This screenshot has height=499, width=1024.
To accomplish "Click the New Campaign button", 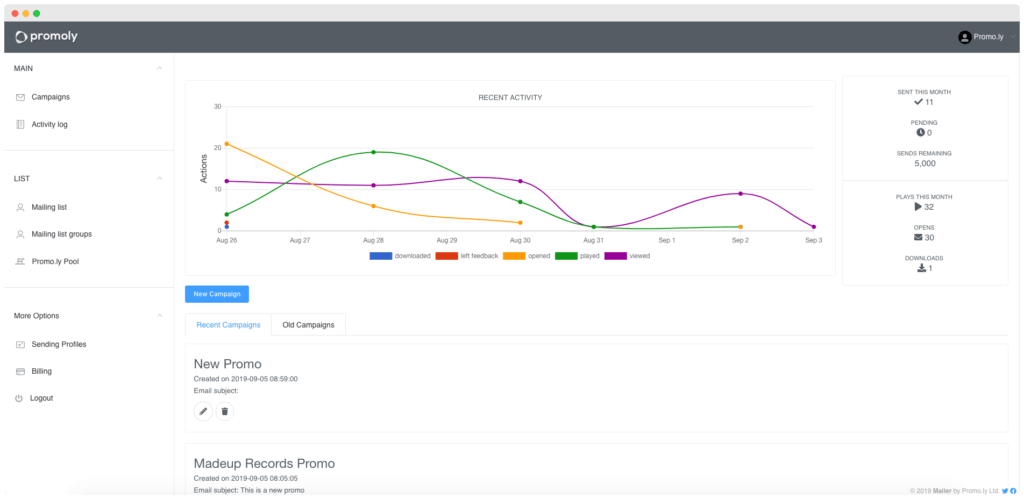I will click(x=217, y=294).
